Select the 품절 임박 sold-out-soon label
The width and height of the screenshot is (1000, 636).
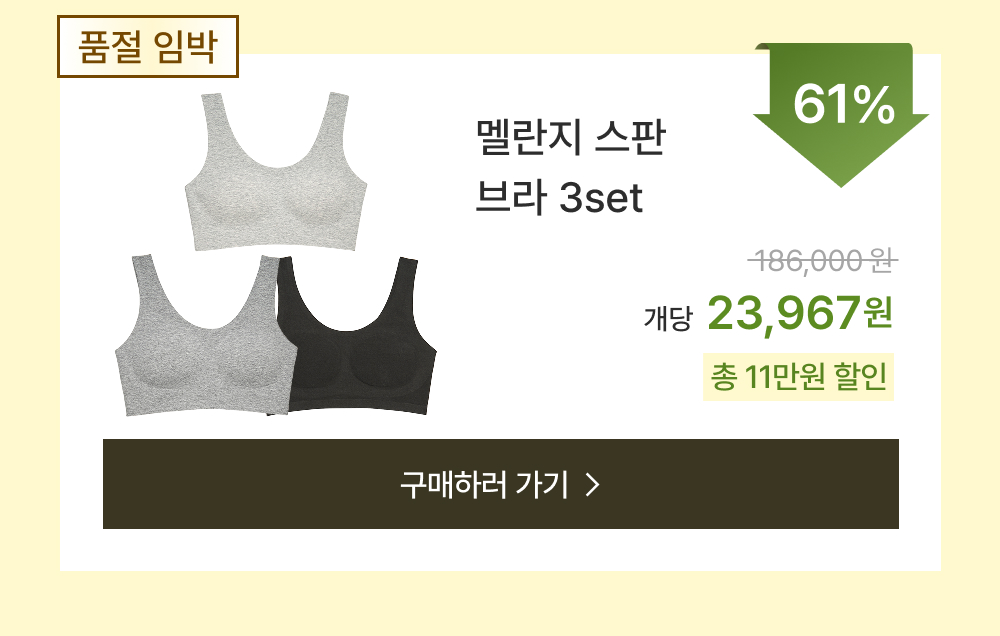148,47
